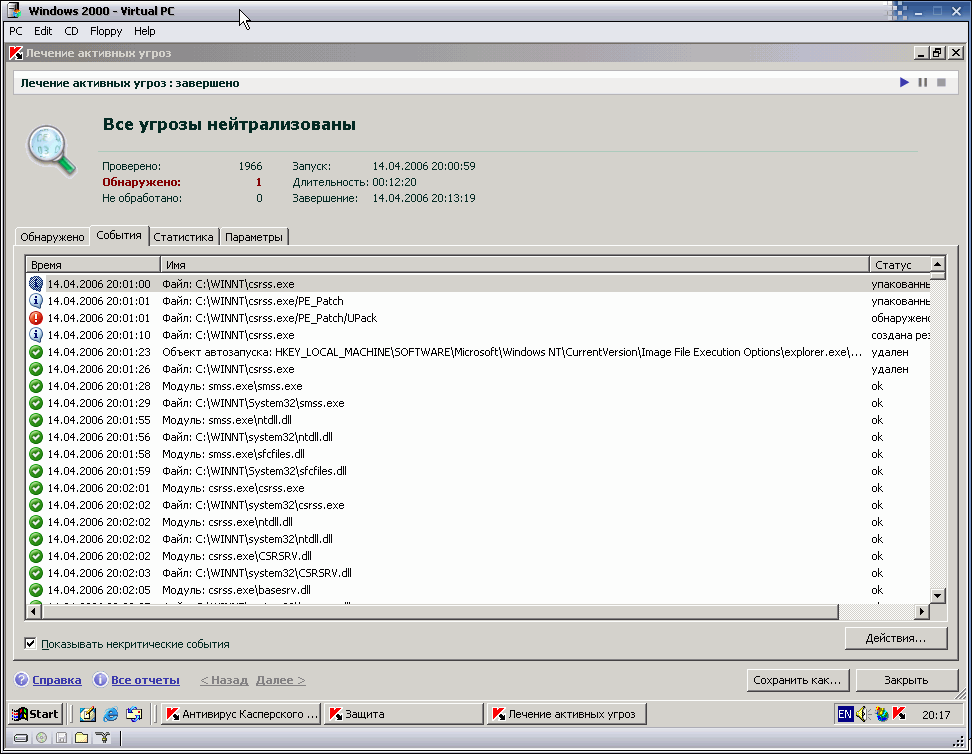Switch to the Статистика tab

point(183,237)
